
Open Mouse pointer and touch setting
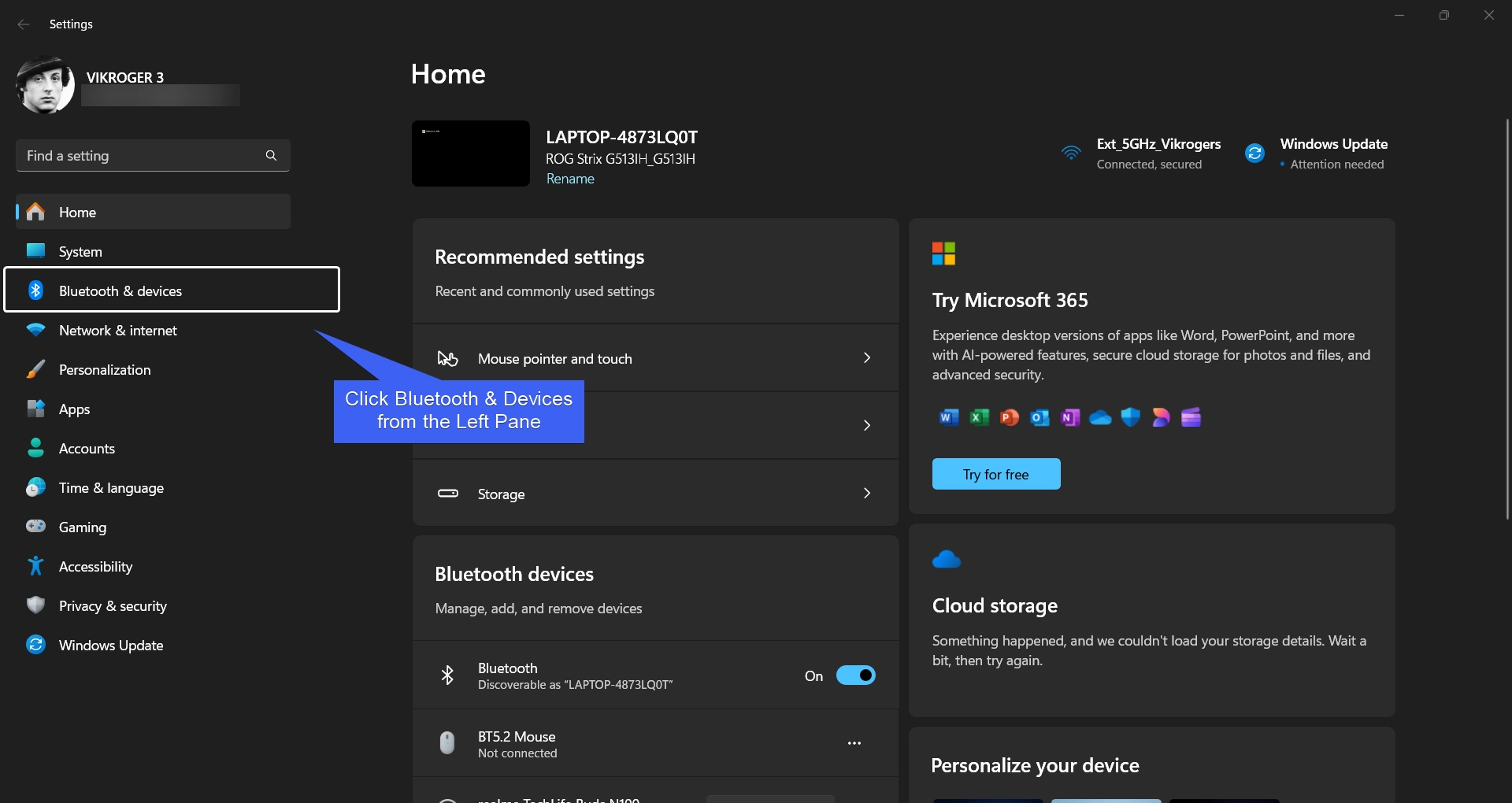(x=655, y=358)
